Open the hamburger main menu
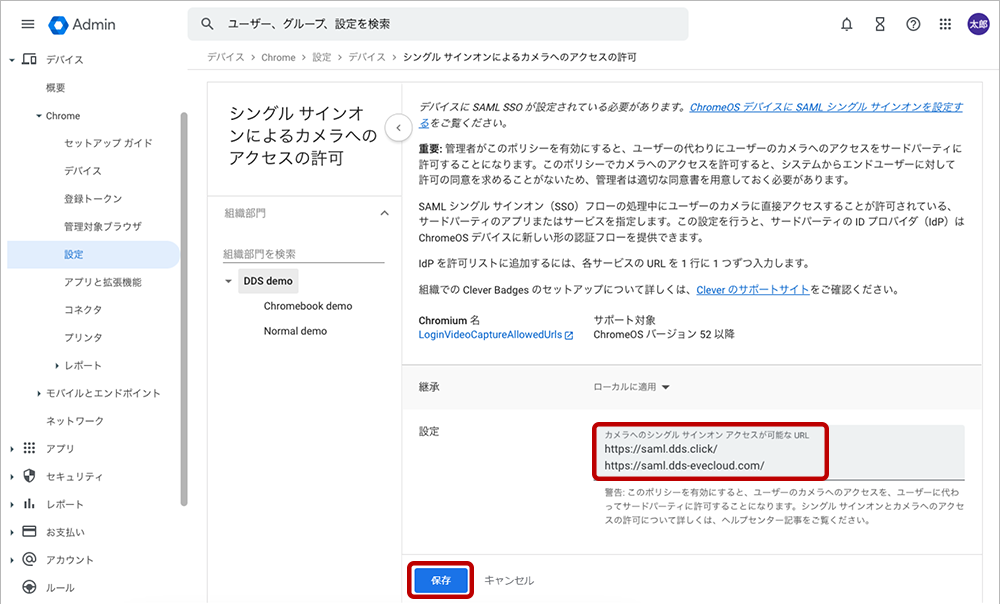 (x=27, y=24)
